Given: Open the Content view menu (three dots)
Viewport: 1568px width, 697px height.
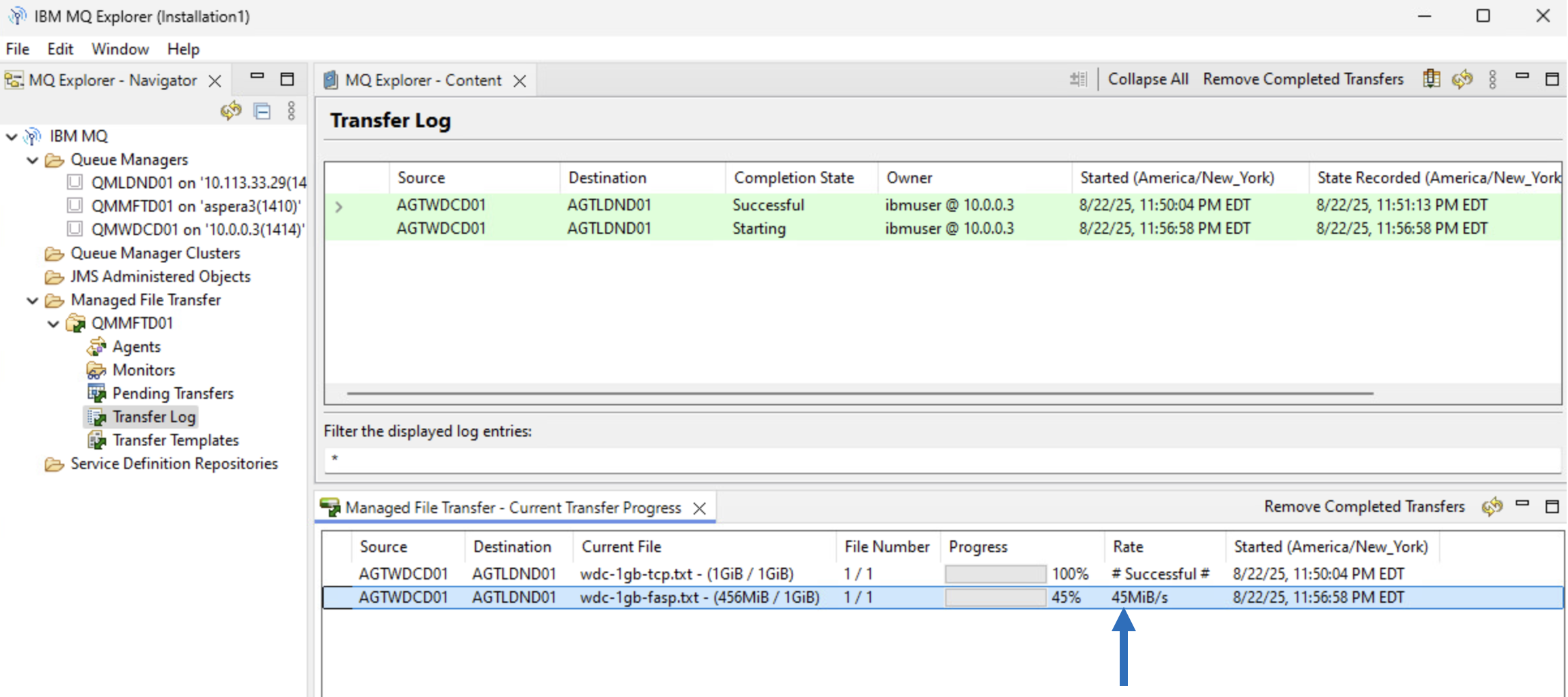Looking at the screenshot, I should point(1493,79).
